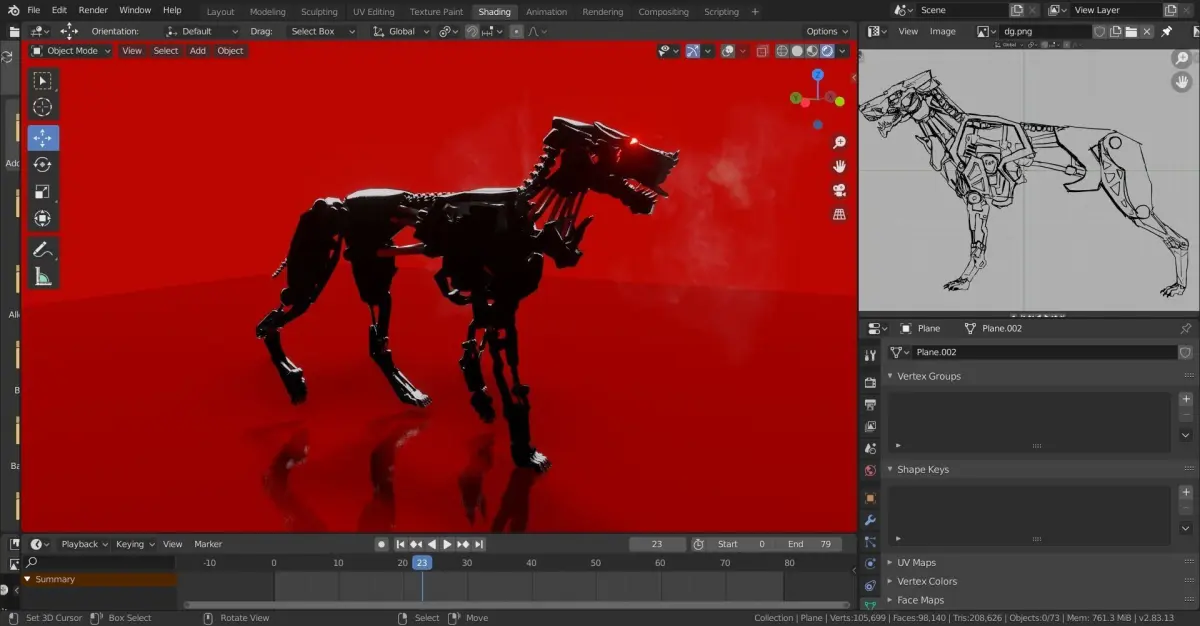Screen dimensions: 1200x626
Task: Toggle proportional editing in header
Action: [516, 31]
